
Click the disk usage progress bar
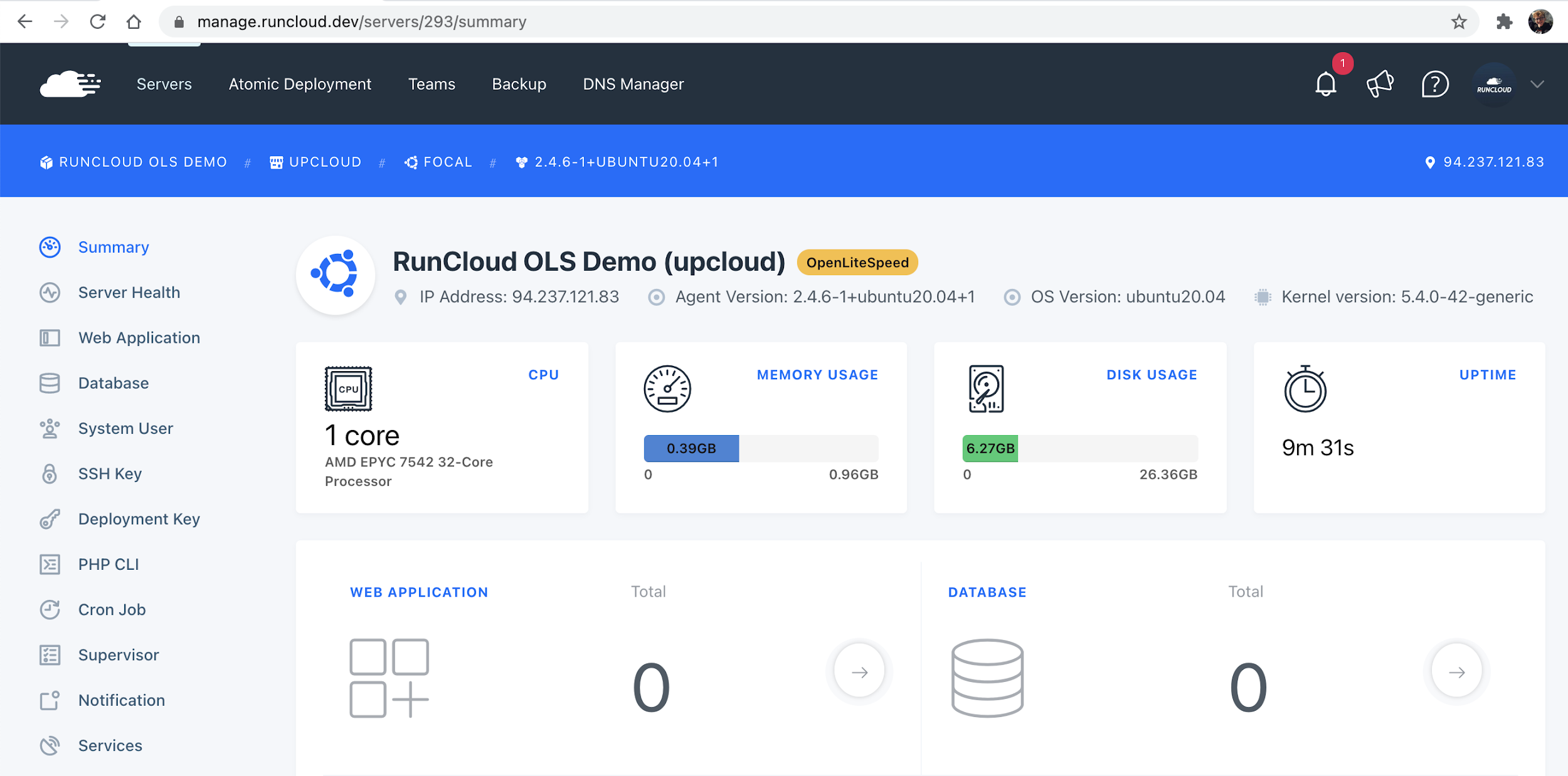(1080, 448)
